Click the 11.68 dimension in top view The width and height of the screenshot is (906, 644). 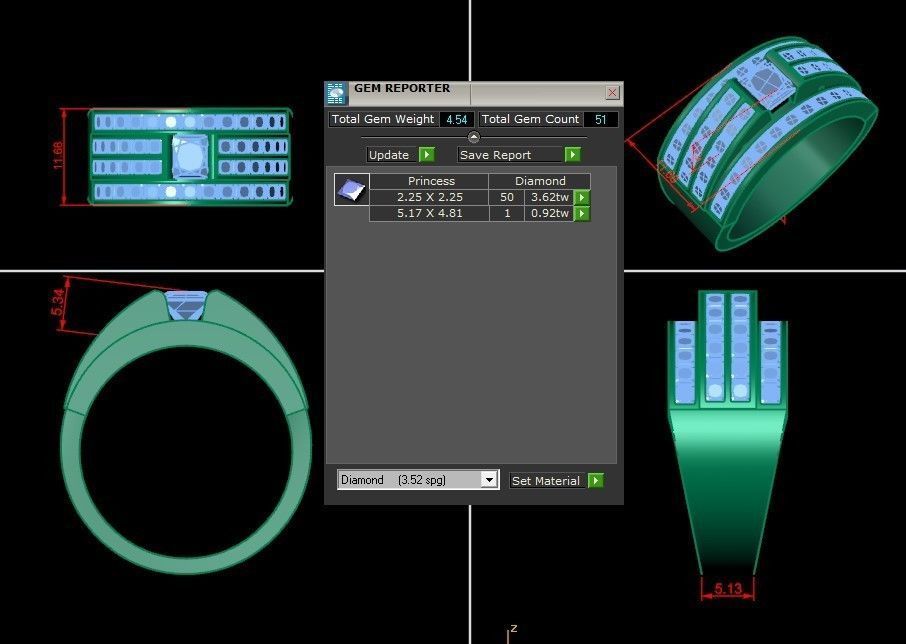tap(58, 156)
